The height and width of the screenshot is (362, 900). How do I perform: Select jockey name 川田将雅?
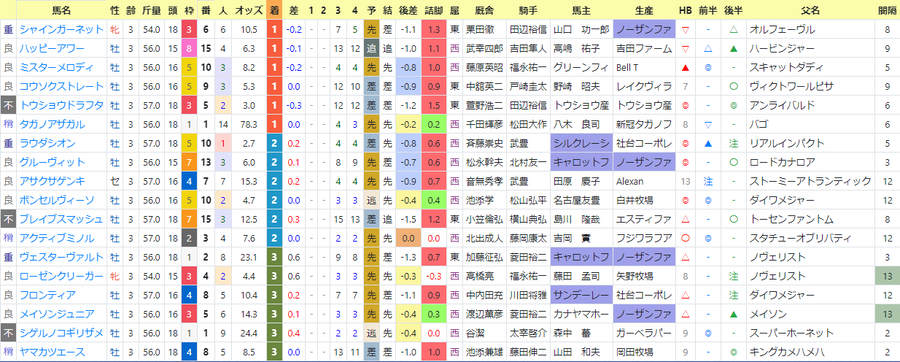pos(527,294)
